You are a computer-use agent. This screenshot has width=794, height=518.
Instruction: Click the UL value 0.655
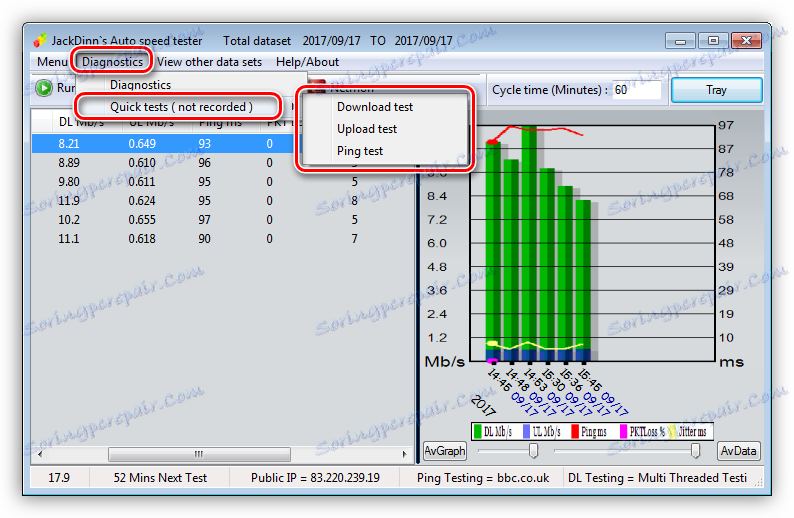pos(142,220)
